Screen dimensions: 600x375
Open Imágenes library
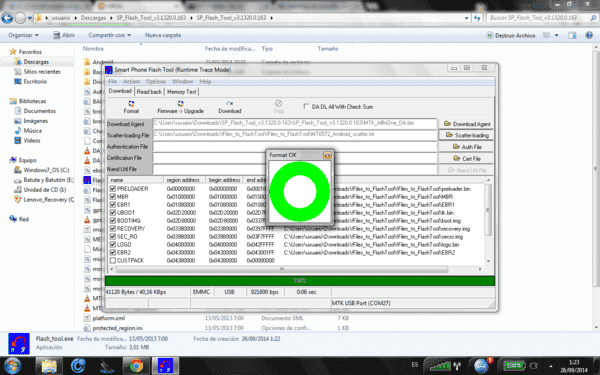click(x=31, y=121)
